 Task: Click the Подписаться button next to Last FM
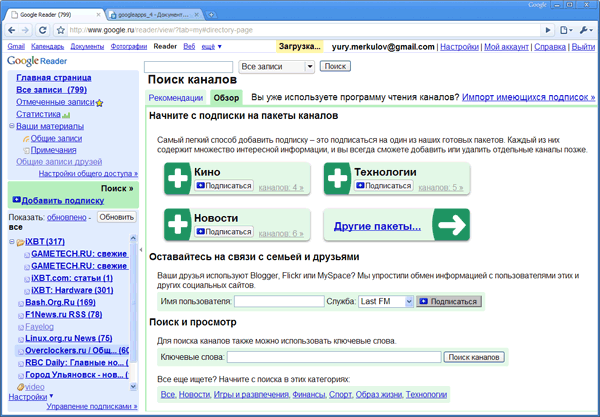point(449,301)
